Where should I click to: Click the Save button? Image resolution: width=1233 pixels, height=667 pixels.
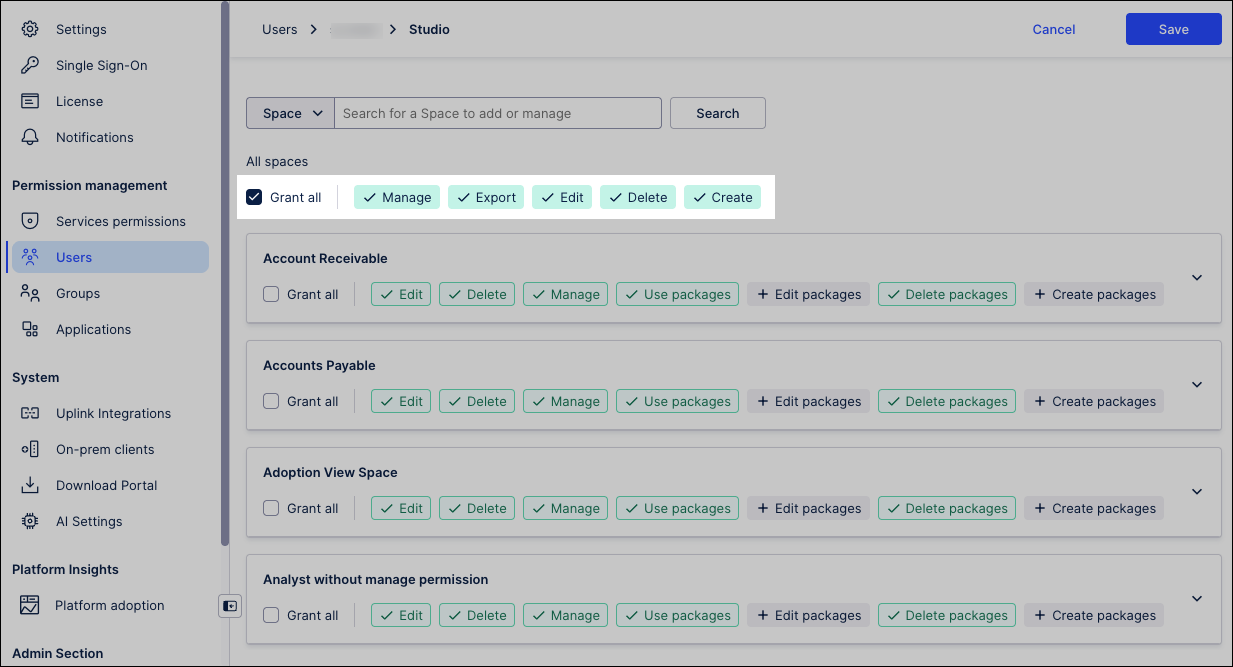click(x=1173, y=29)
